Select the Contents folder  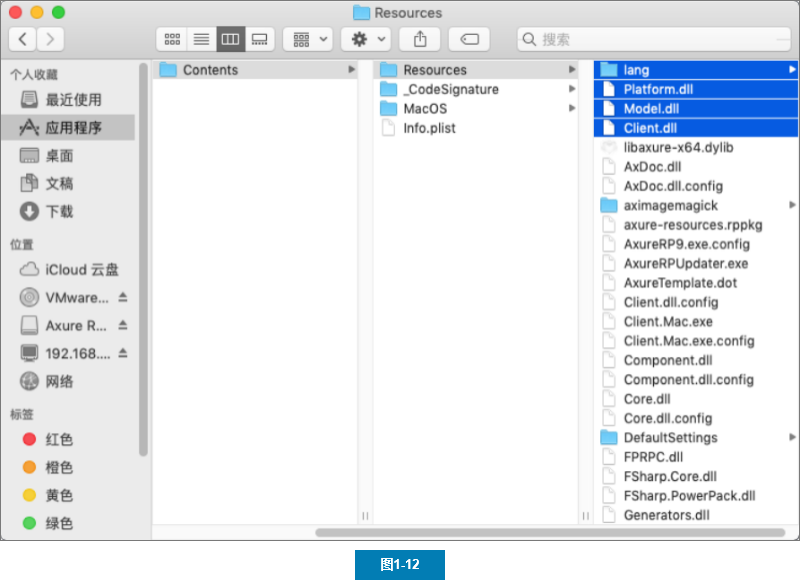tap(255, 70)
